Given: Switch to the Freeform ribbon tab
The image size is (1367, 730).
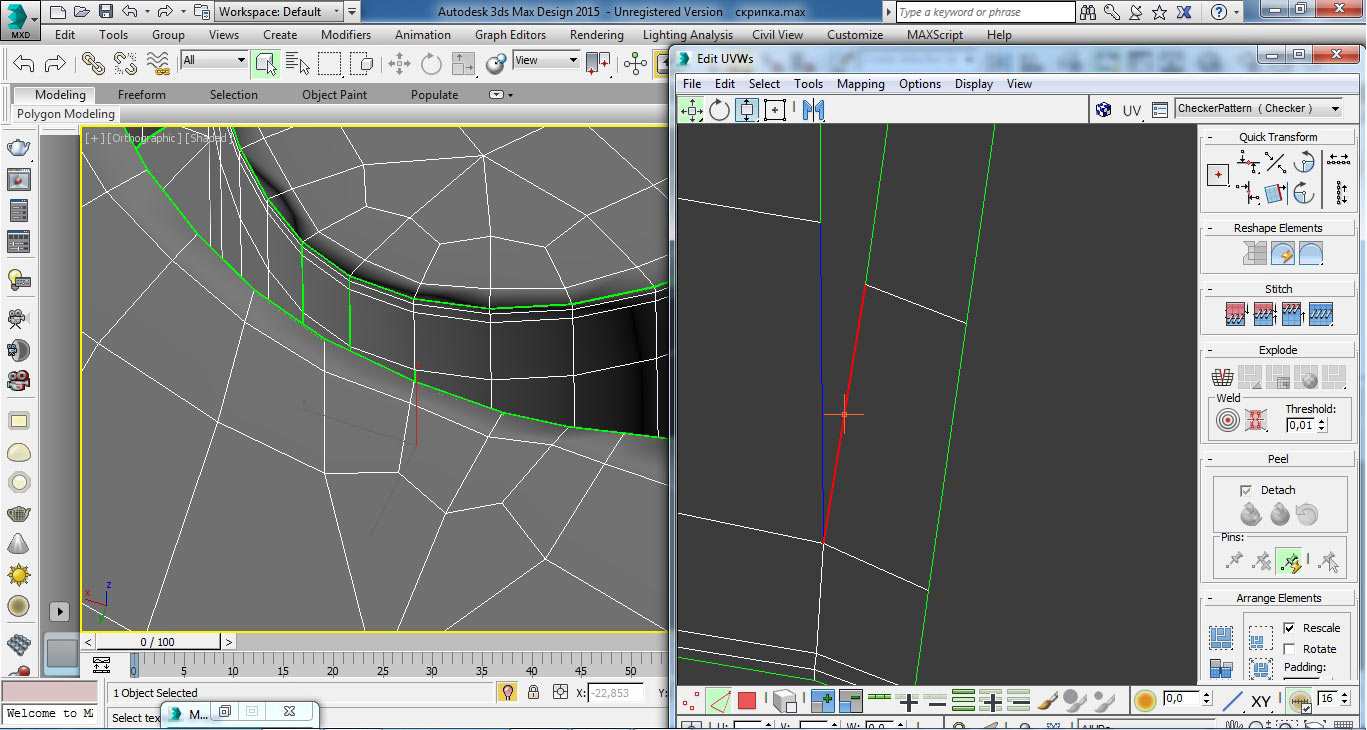Looking at the screenshot, I should click(142, 95).
